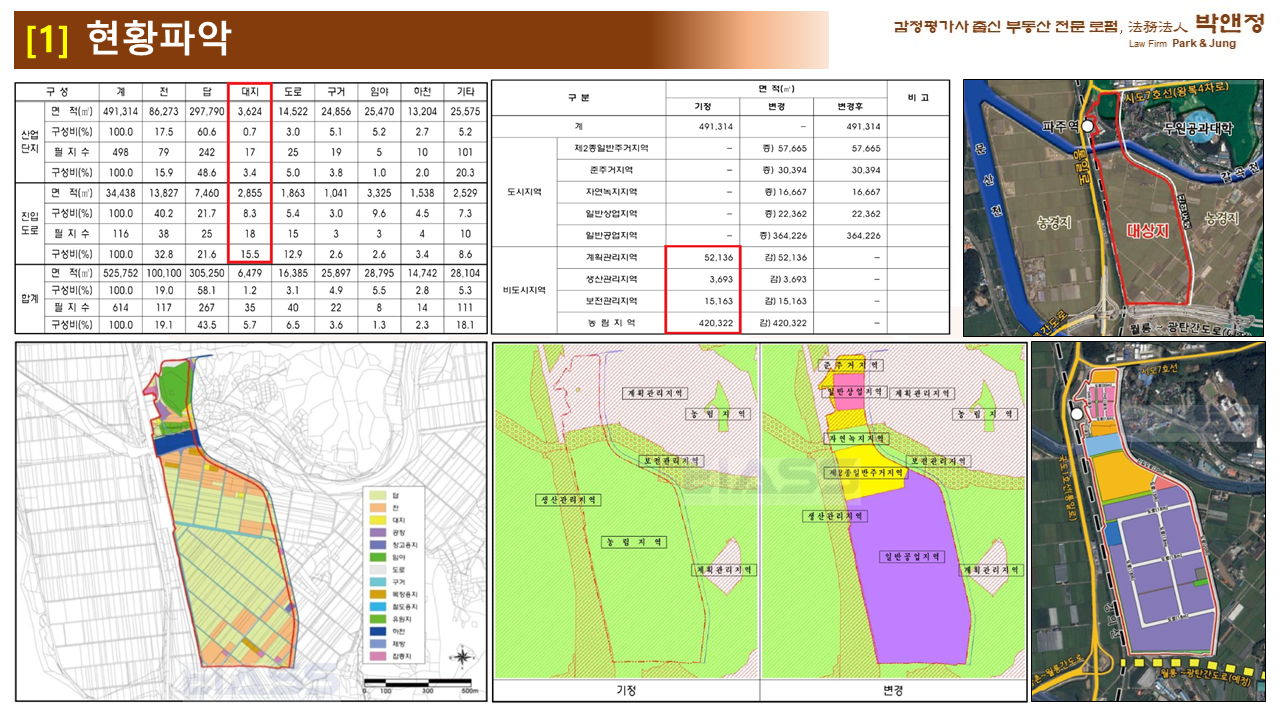1280x720 pixels.
Task: Click the white 파주역 station marker on the aerial map
Action: coord(1089,127)
